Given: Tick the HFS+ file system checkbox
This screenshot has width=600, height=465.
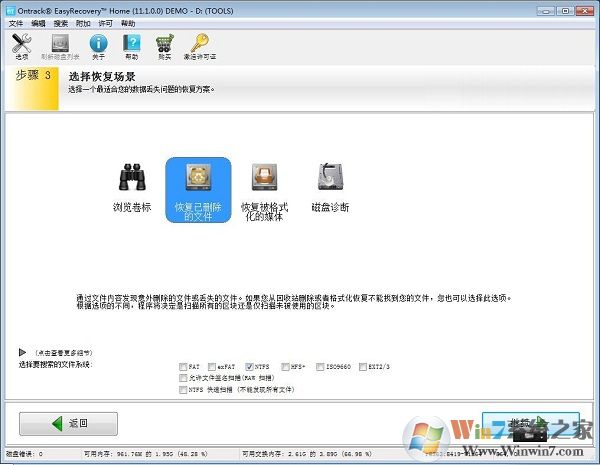Looking at the screenshot, I should (x=284, y=367).
